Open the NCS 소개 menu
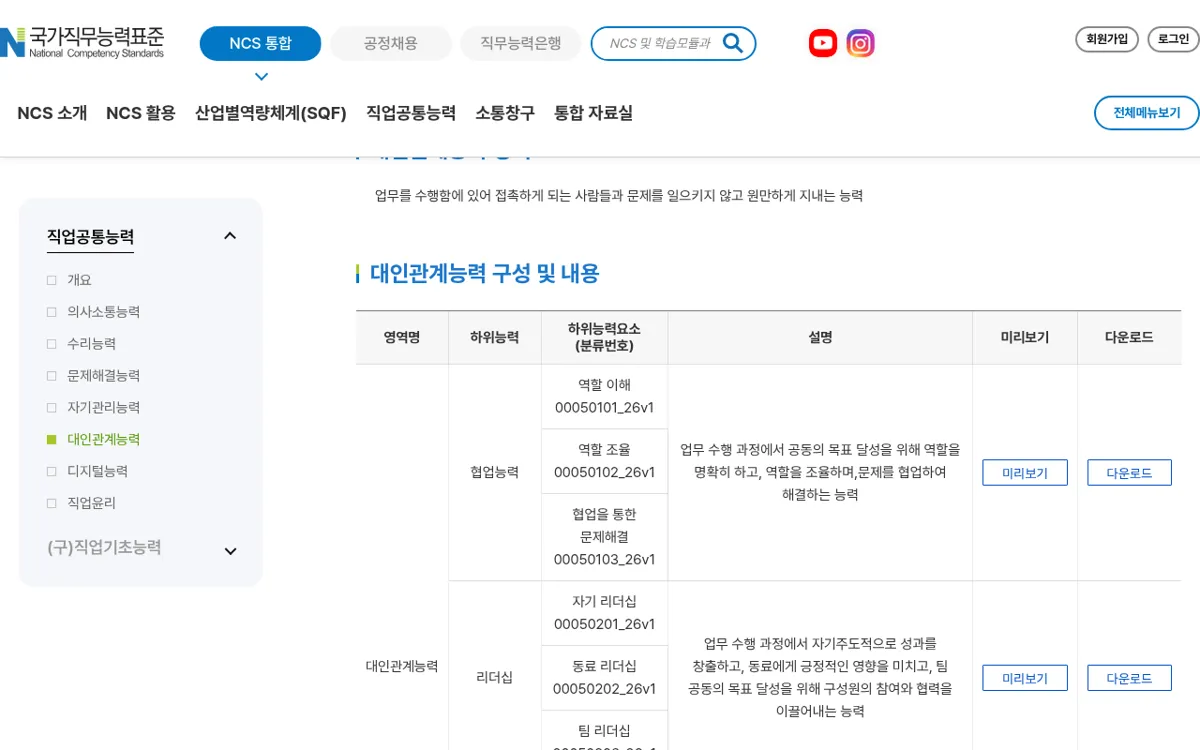The image size is (1200, 750). 52,113
